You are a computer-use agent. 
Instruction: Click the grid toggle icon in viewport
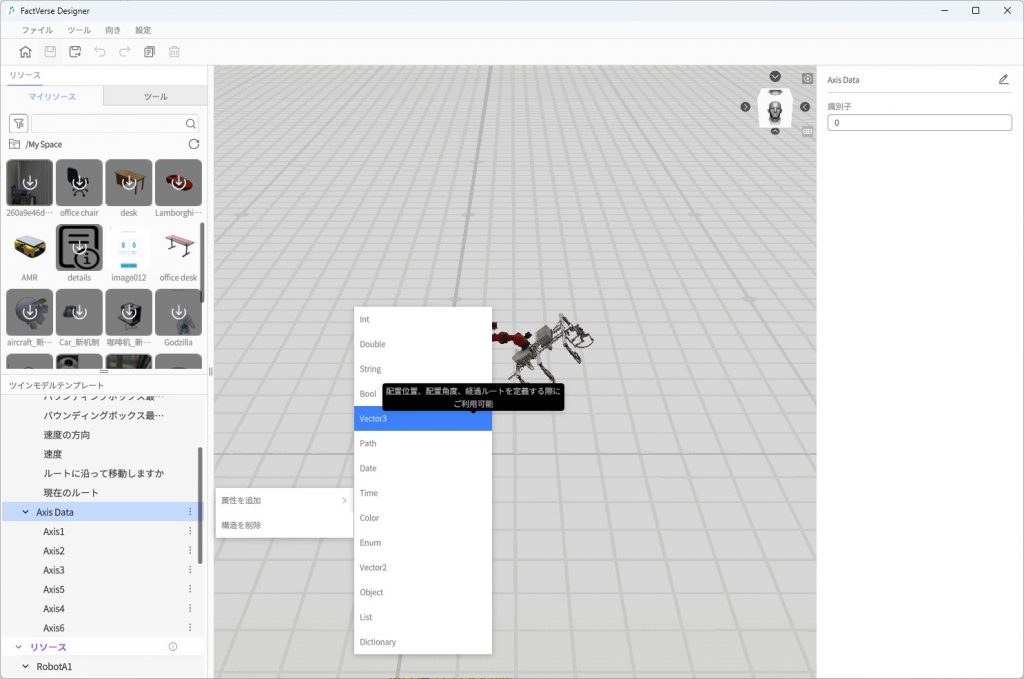tap(807, 131)
